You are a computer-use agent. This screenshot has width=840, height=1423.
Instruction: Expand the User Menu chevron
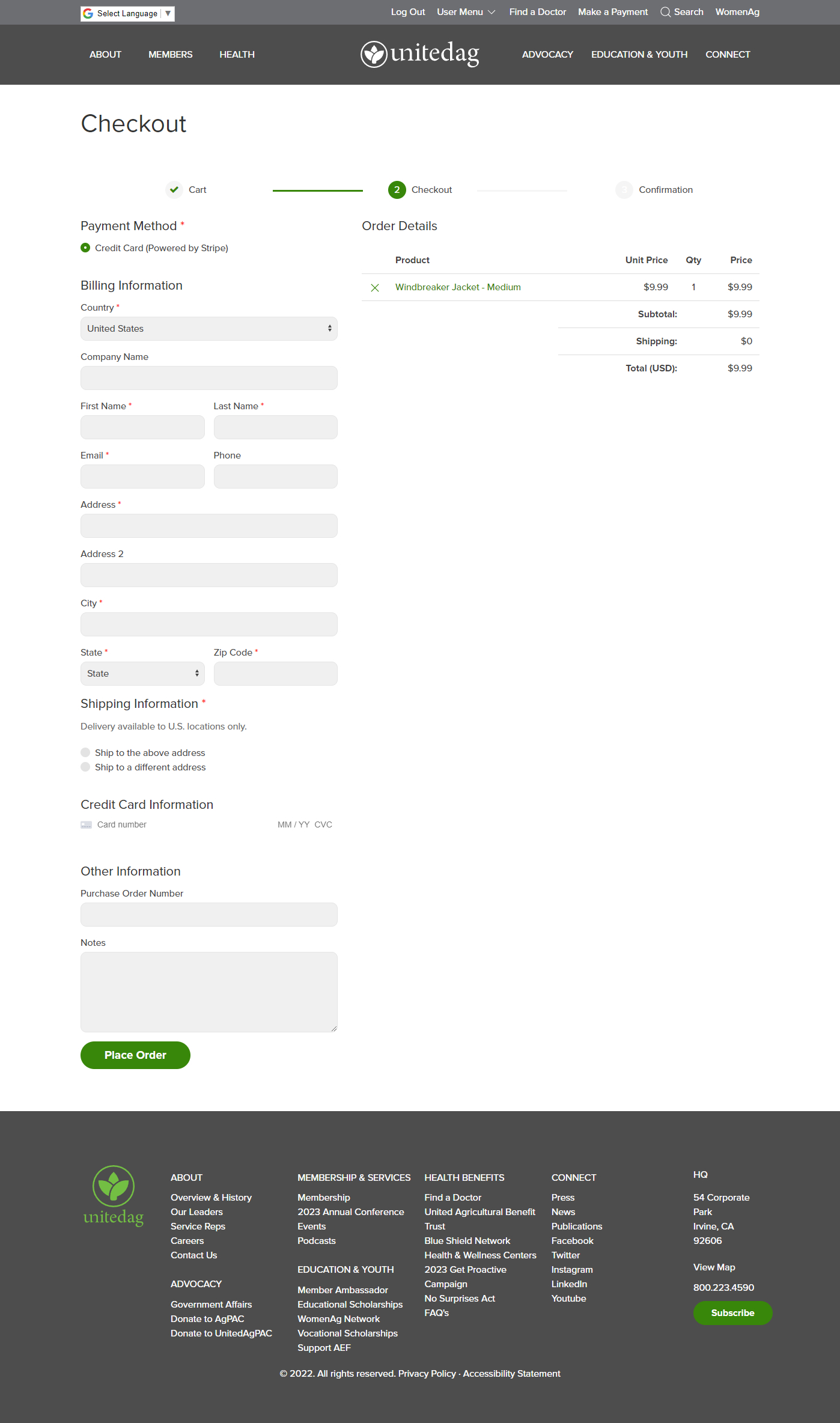tap(492, 12)
